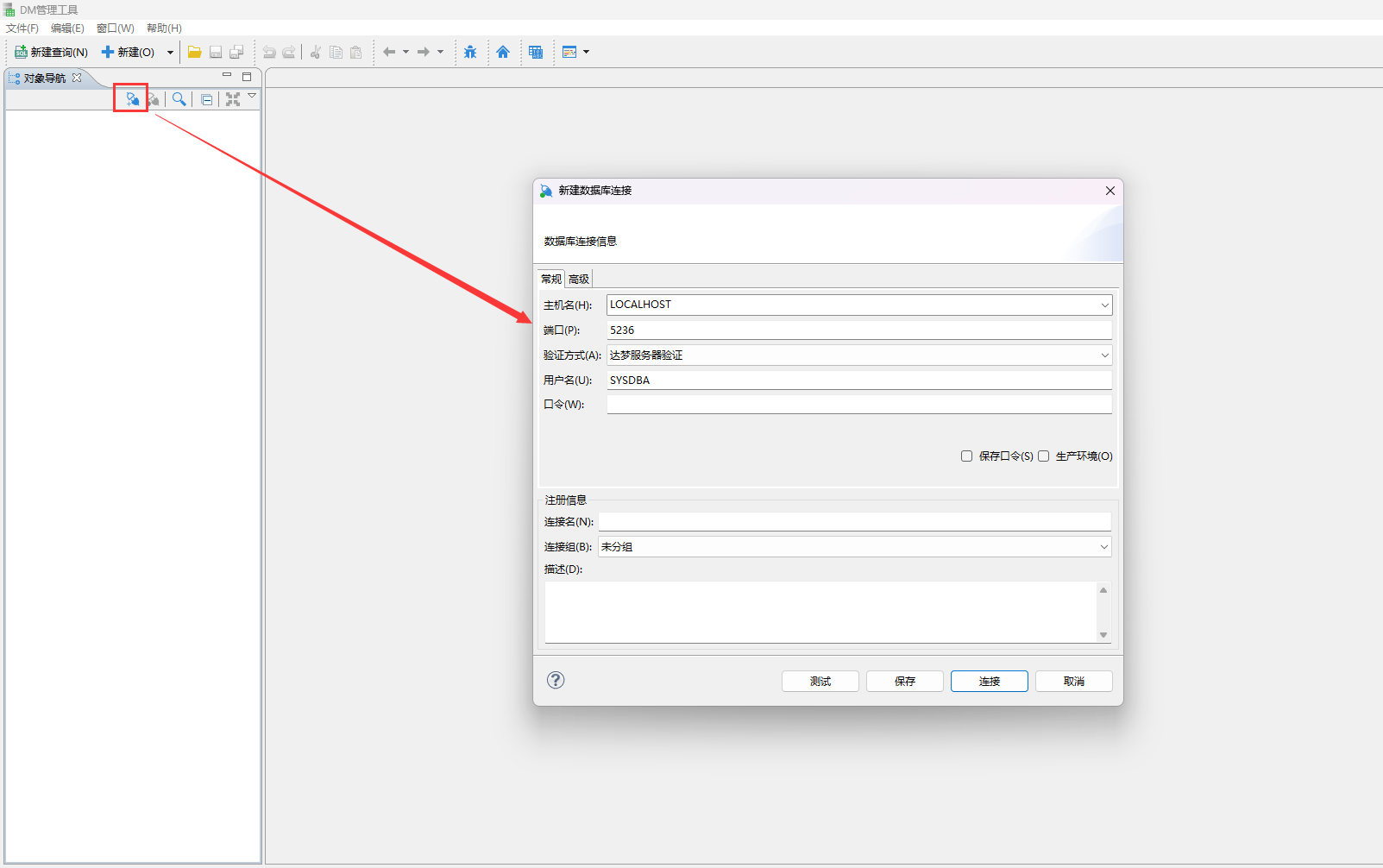Click the debug bug icon
The height and width of the screenshot is (868, 1383).
(470, 52)
